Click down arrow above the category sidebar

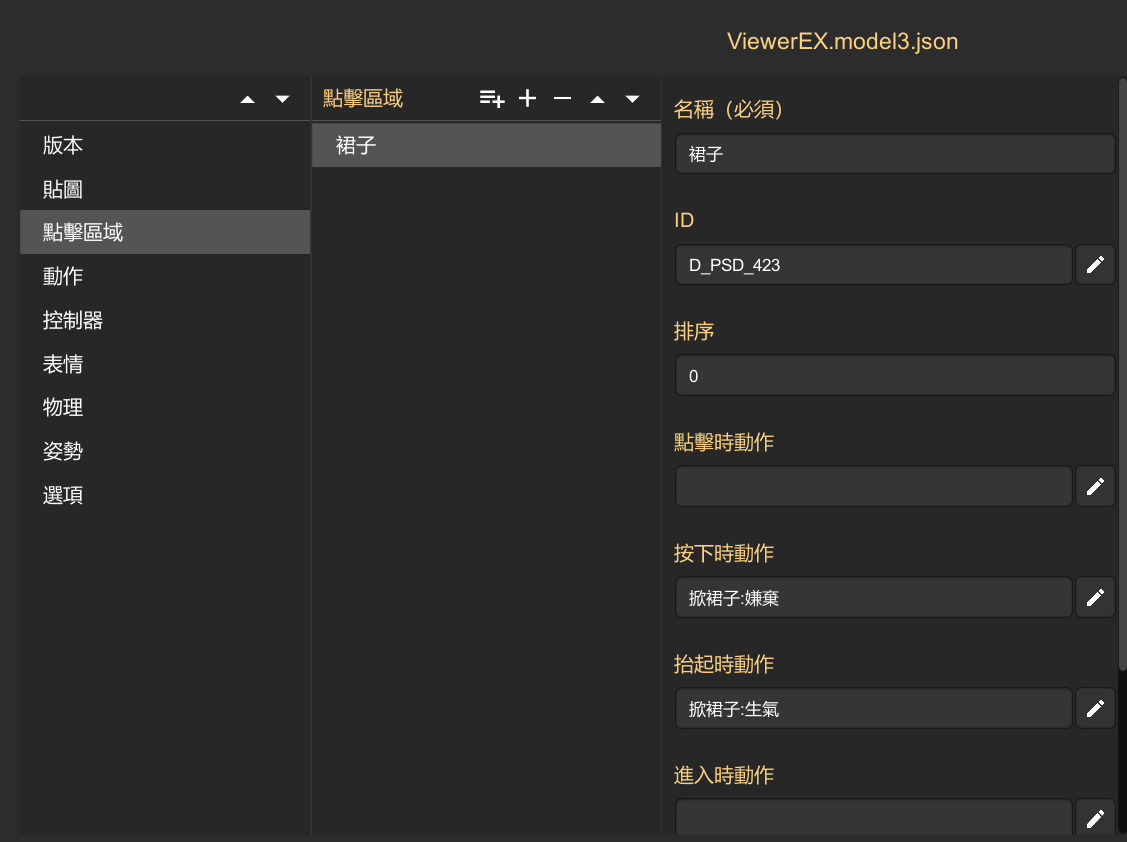(282, 99)
